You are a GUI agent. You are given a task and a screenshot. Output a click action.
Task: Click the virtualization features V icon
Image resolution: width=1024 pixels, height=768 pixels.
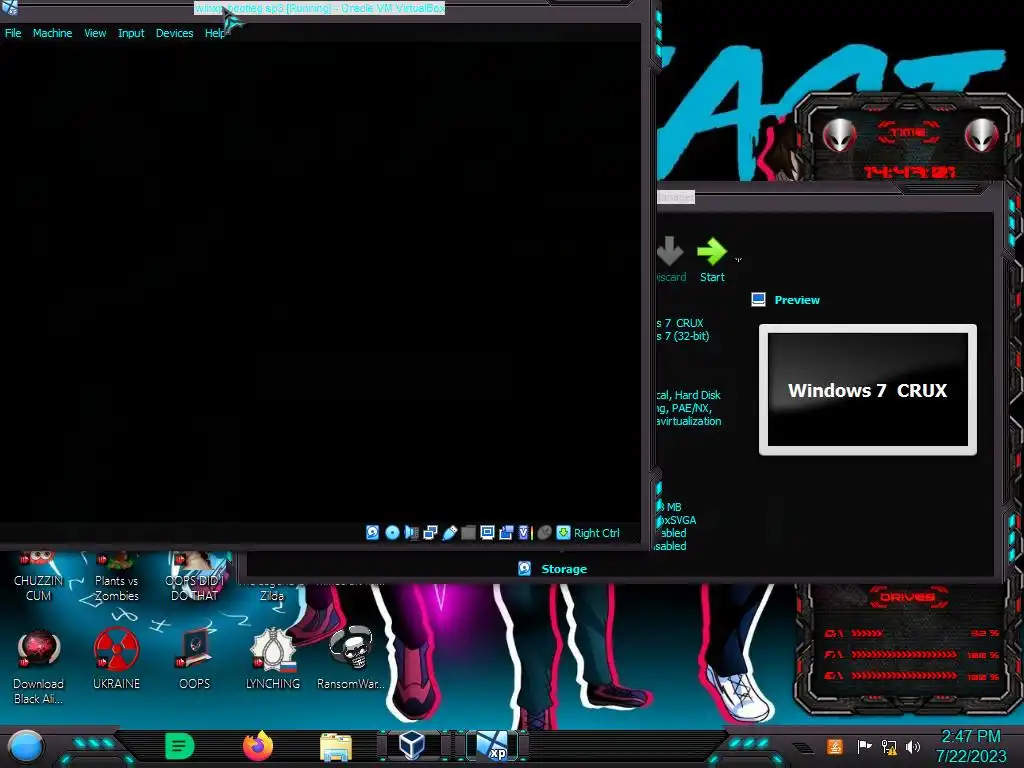(524, 533)
